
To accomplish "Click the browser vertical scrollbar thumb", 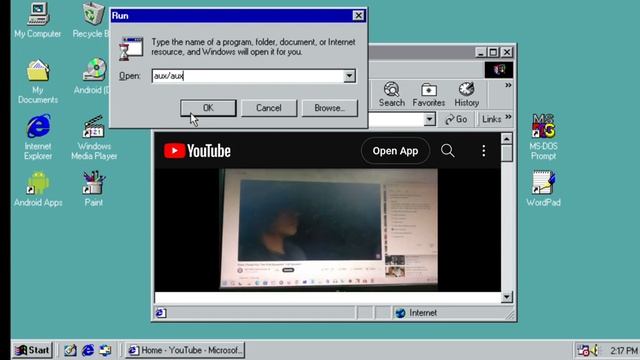I will 507,153.
